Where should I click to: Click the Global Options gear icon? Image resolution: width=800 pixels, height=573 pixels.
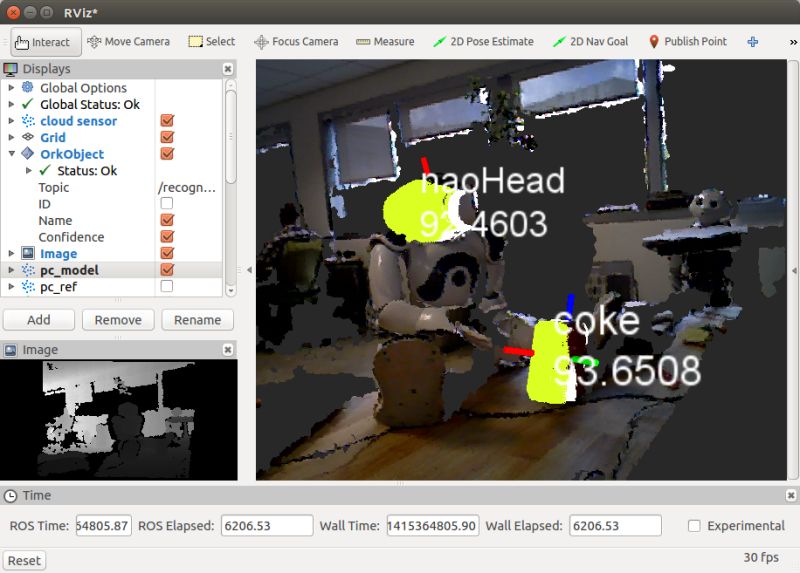(x=28, y=87)
